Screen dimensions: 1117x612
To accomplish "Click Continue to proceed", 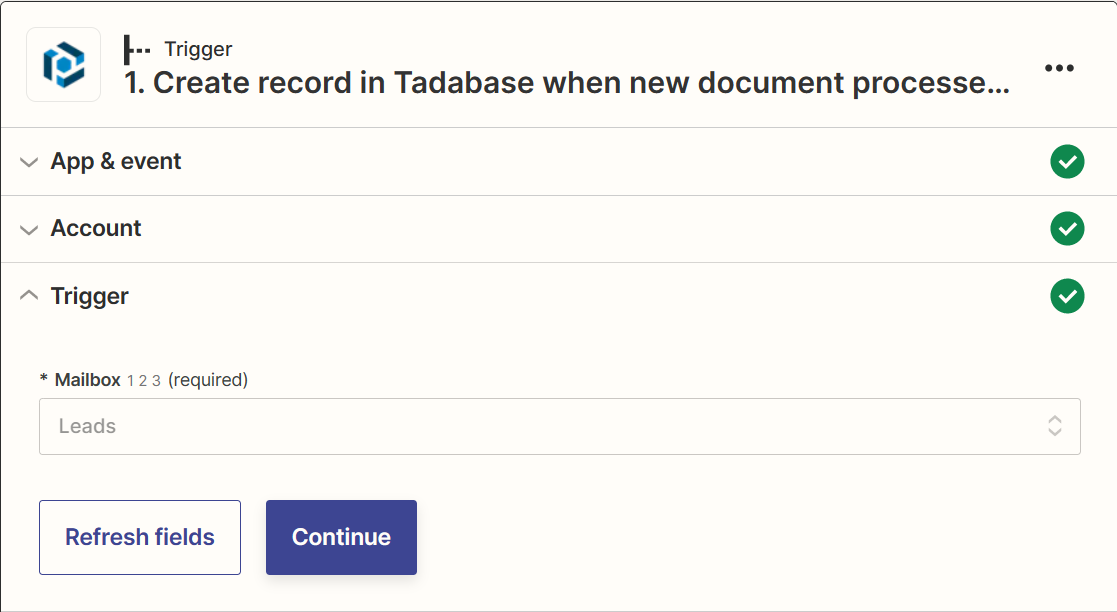I will tap(341, 537).
